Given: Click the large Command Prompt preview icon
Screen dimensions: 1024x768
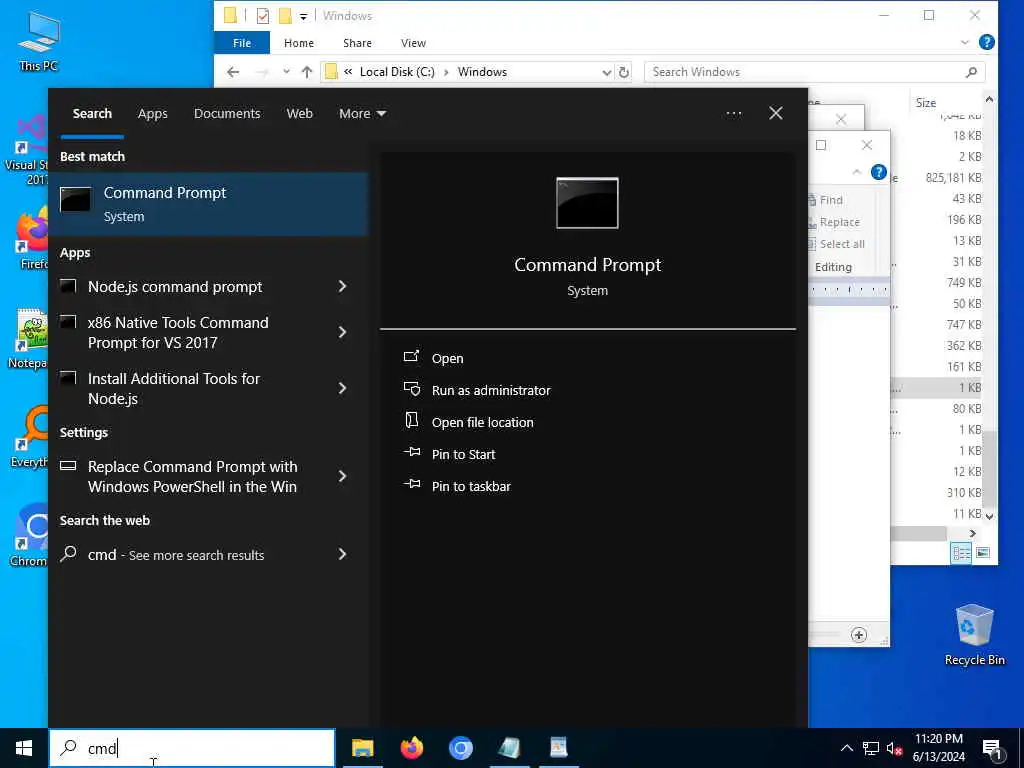Looking at the screenshot, I should (x=587, y=203).
